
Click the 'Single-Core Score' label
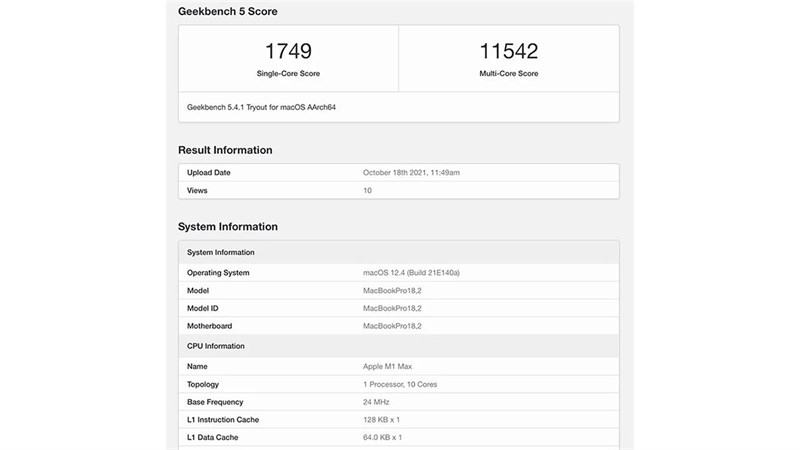(288, 73)
